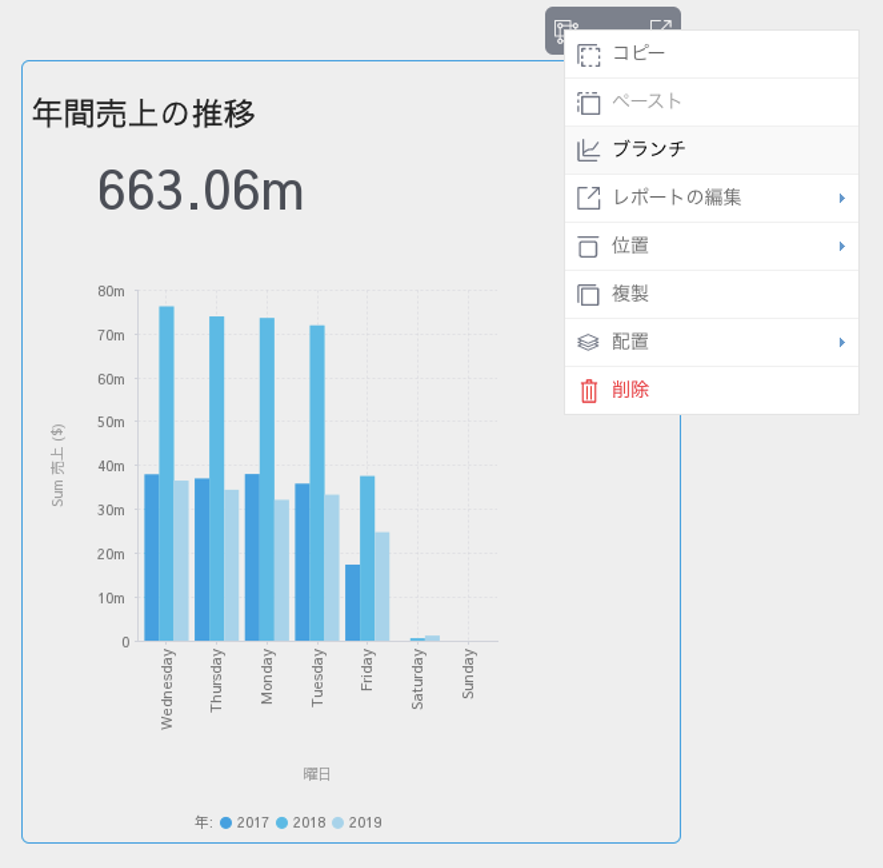
Task: Toggle 2019 series in chart legend
Action: click(x=356, y=822)
